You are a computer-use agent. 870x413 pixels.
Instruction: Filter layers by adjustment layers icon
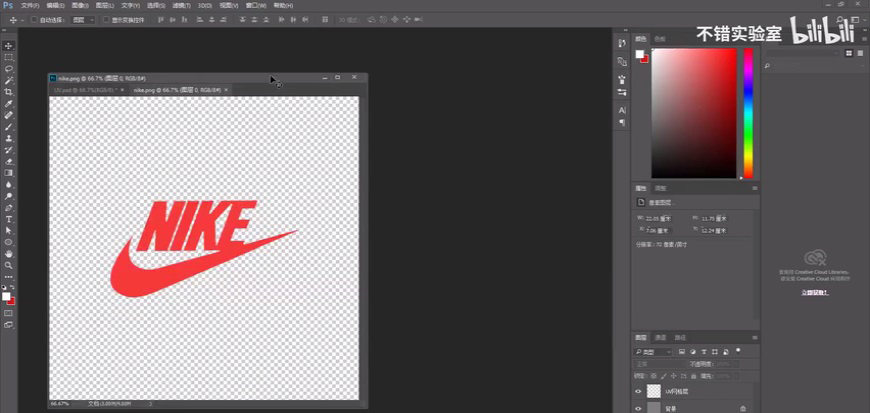[x=693, y=352]
